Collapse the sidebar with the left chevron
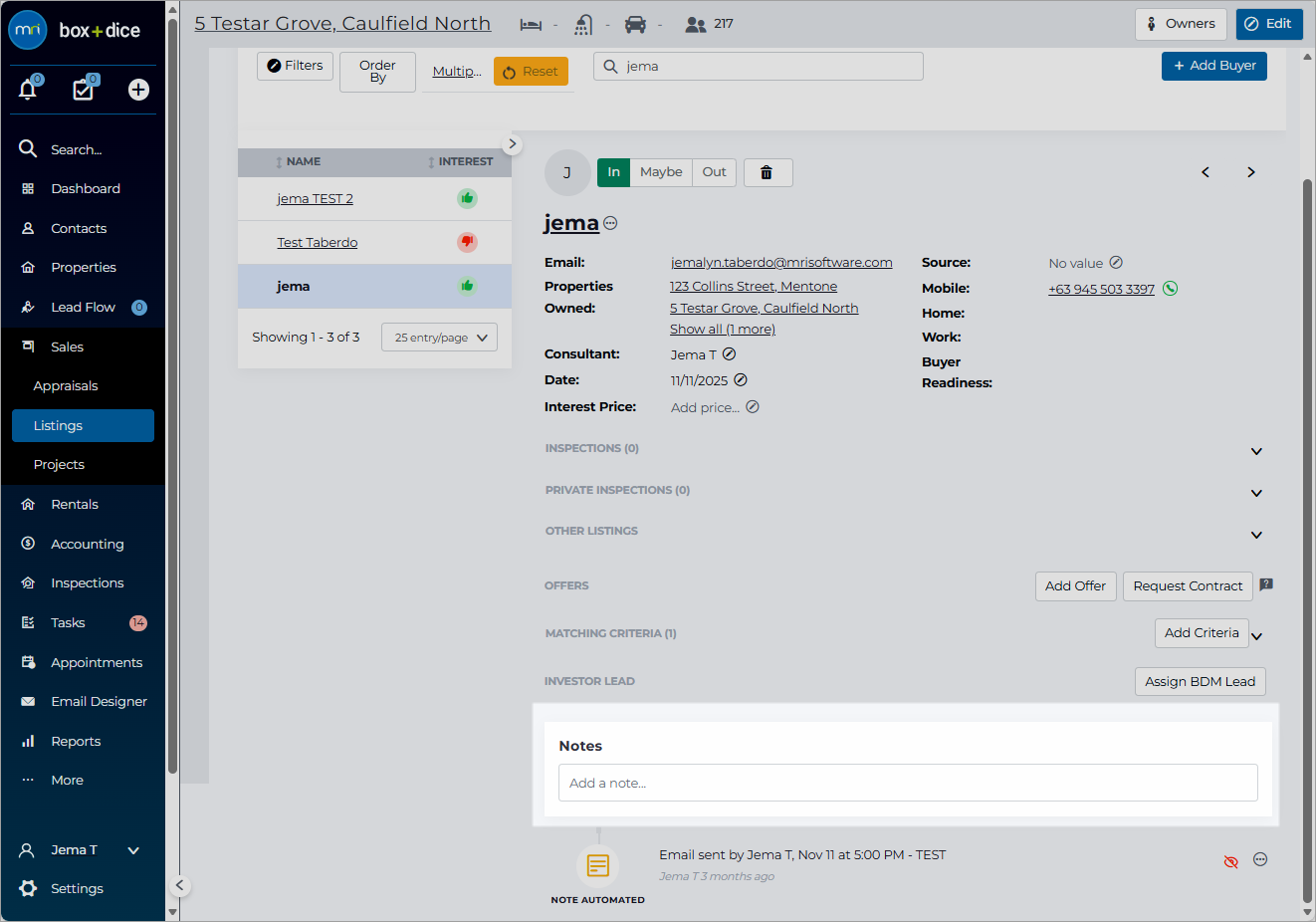 pyautogui.click(x=179, y=885)
